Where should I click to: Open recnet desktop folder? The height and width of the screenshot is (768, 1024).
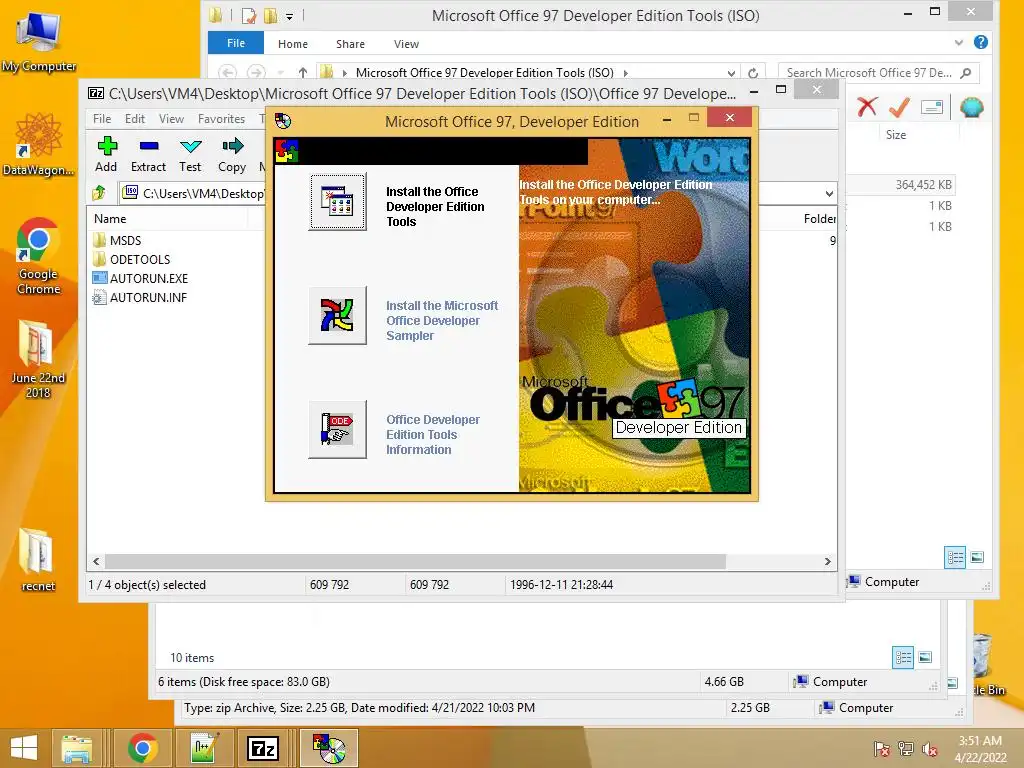[37, 560]
